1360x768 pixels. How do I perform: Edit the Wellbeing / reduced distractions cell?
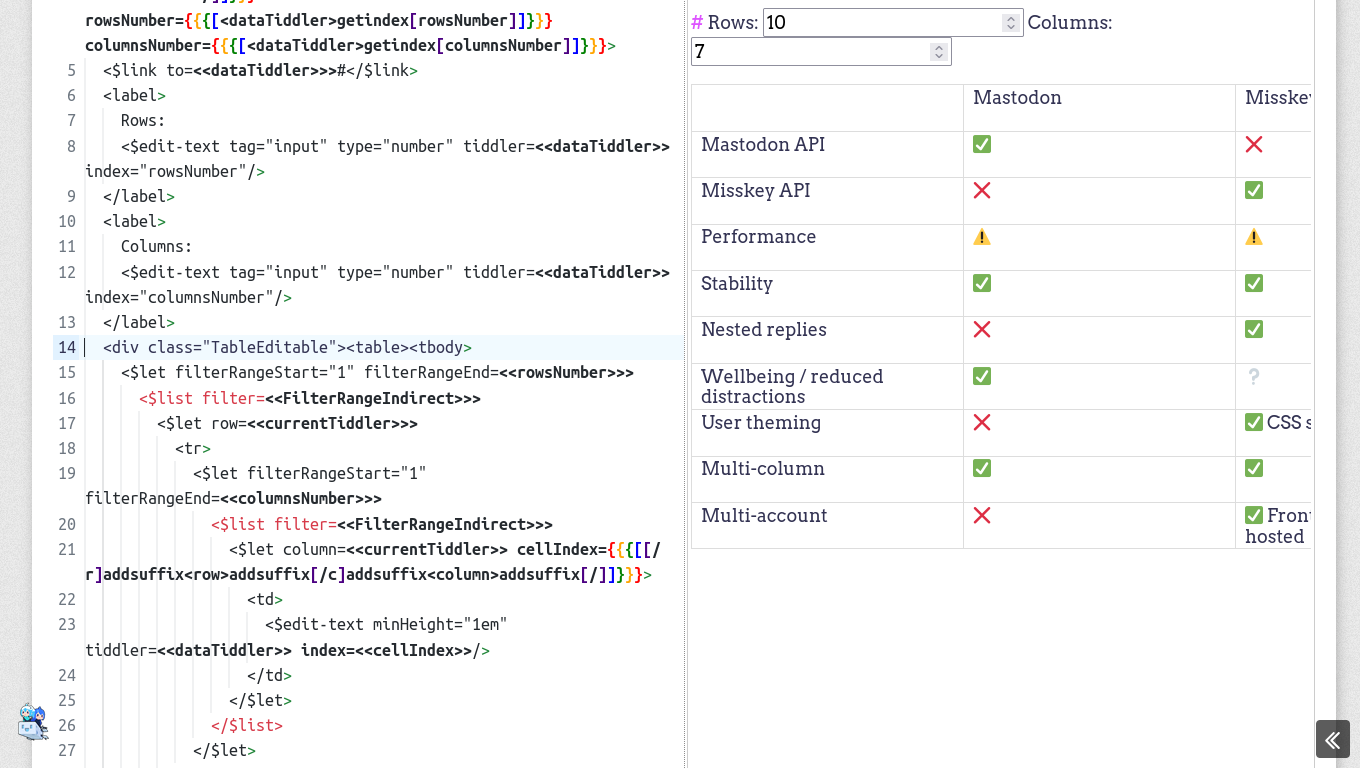click(x=827, y=386)
